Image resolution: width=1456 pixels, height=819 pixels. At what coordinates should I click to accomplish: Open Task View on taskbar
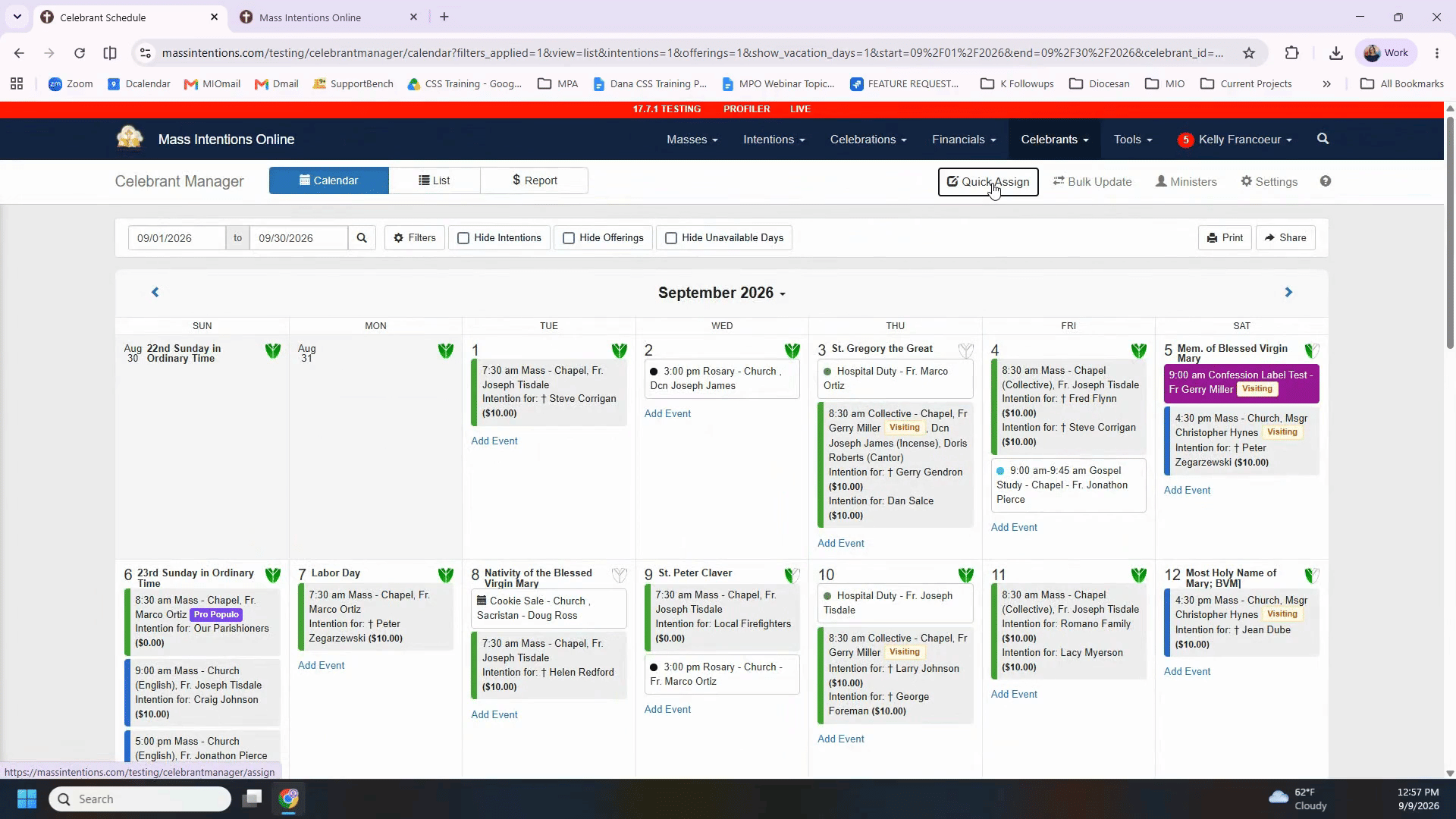click(x=252, y=799)
